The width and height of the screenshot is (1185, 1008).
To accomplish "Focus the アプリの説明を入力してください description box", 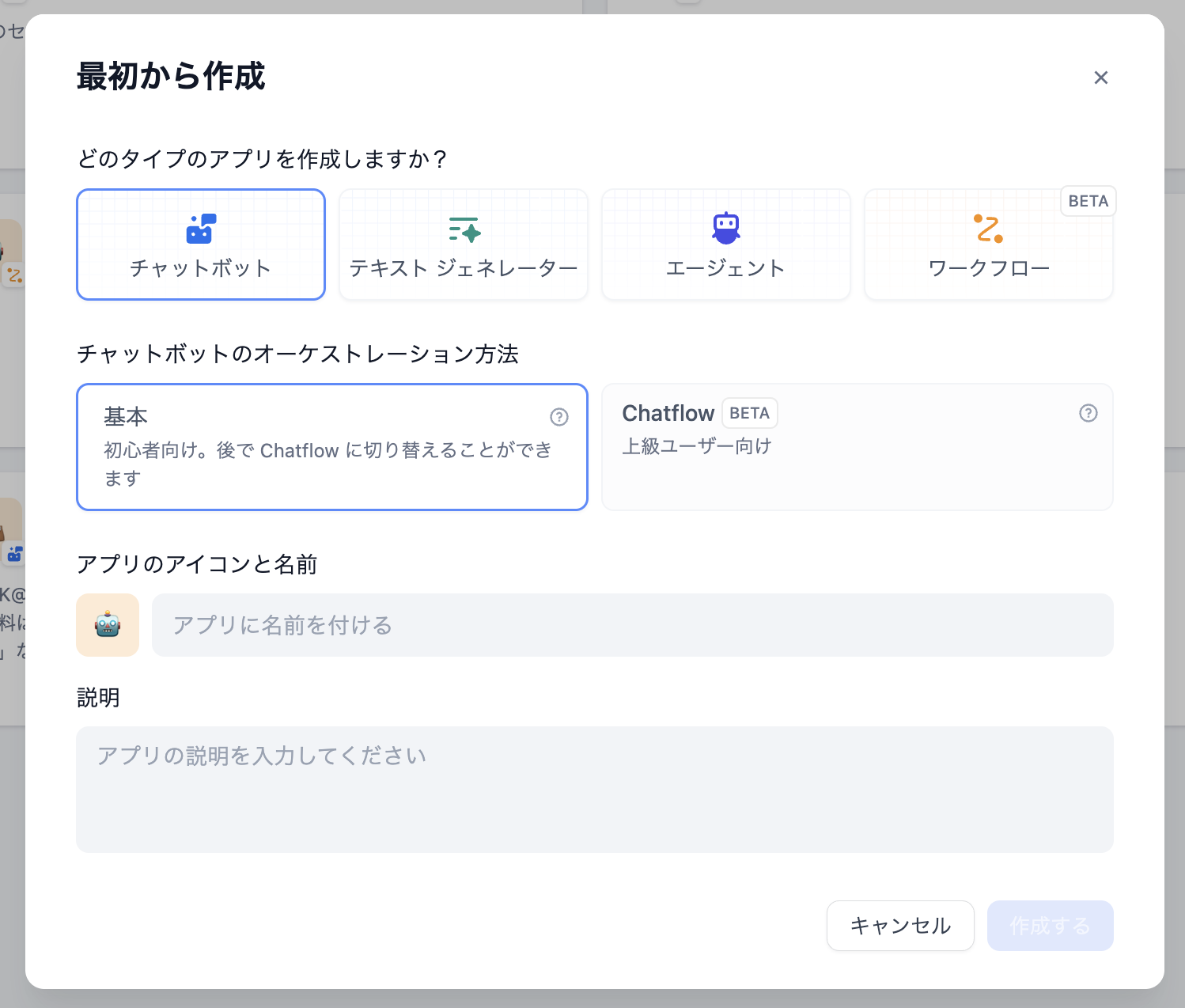I will [x=595, y=790].
